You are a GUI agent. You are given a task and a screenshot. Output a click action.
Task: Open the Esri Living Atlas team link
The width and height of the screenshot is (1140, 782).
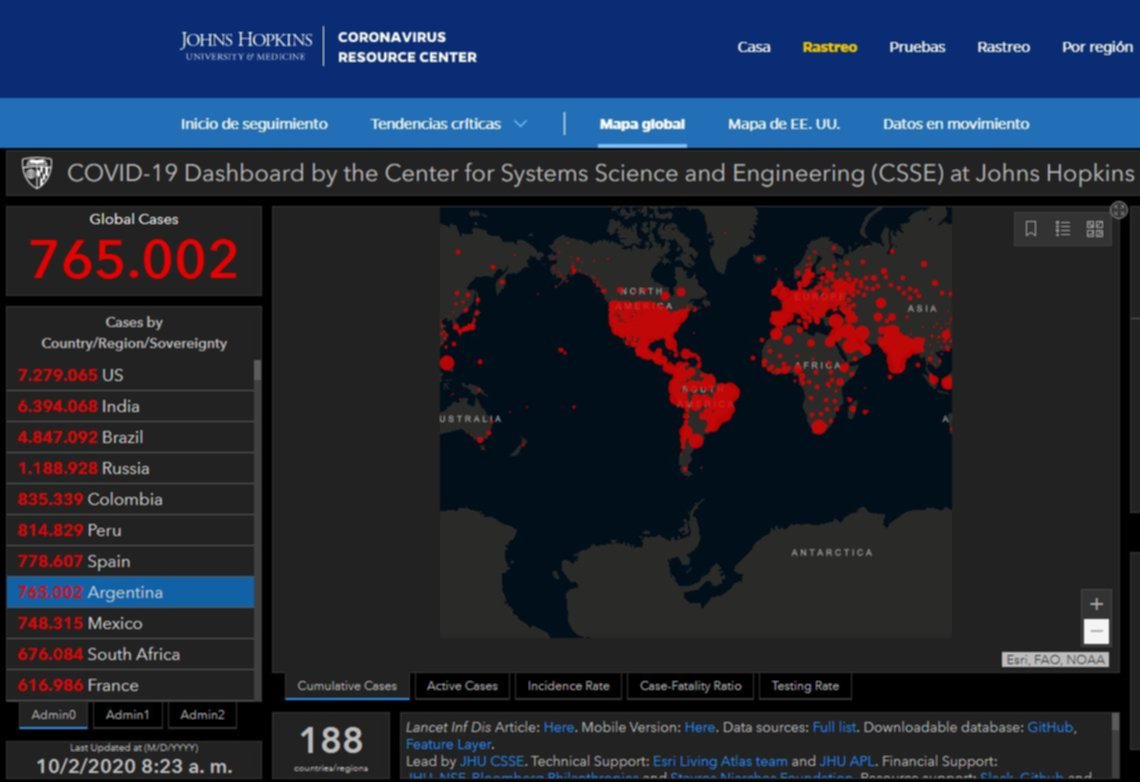tap(720, 761)
